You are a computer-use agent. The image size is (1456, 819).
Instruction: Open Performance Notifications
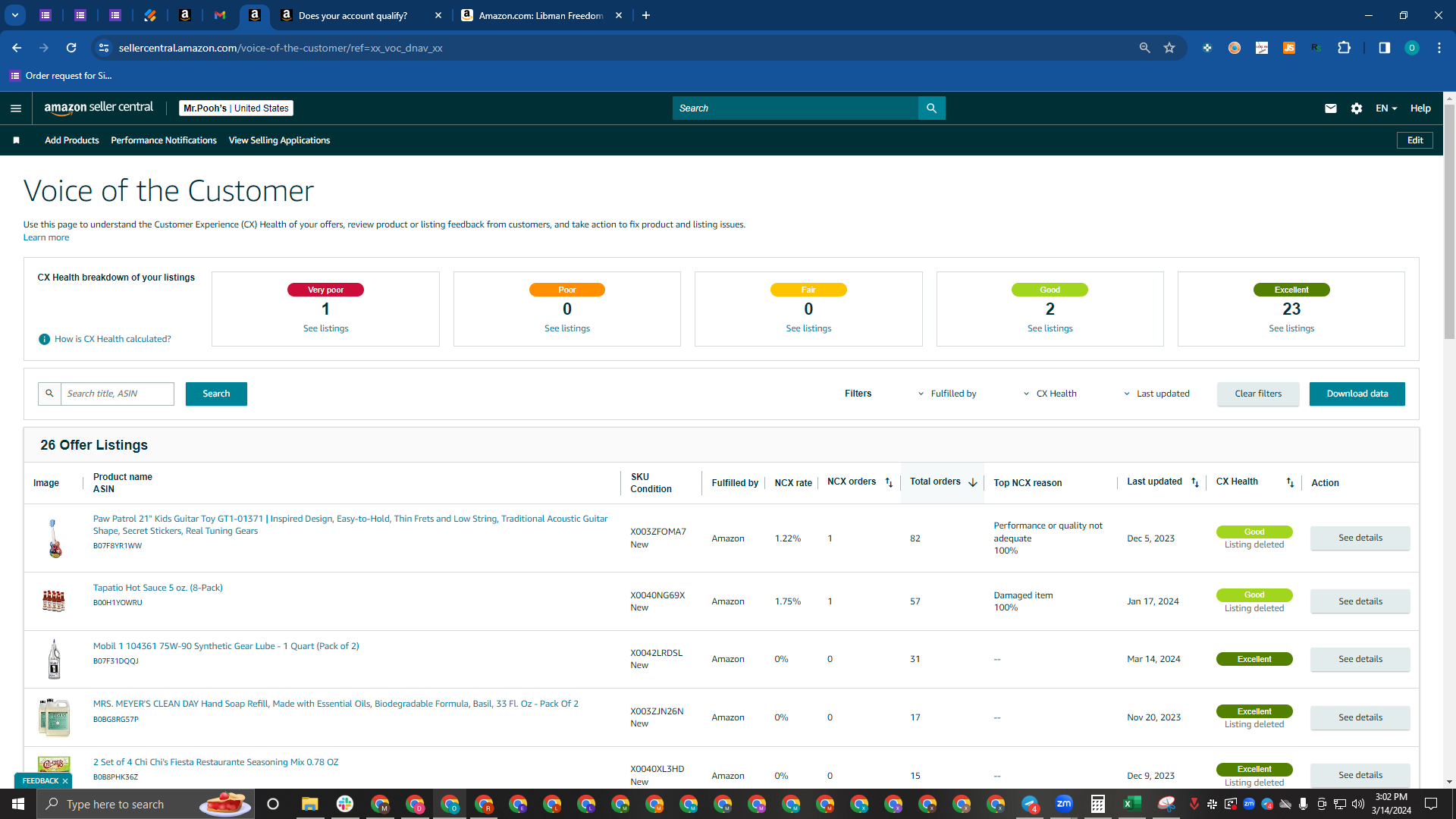pyautogui.click(x=164, y=140)
